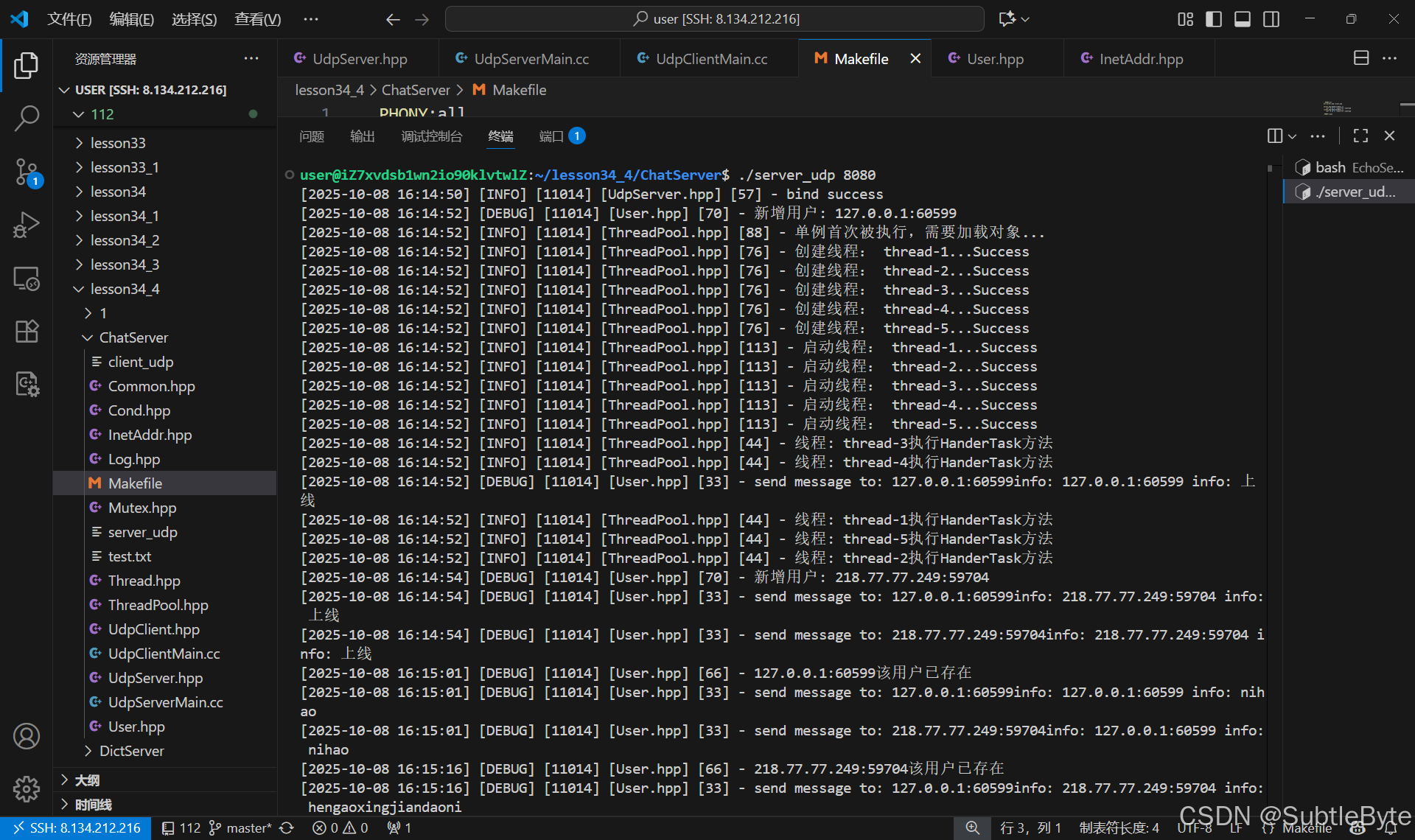Split the editor to the right
The image size is (1415, 840).
pos(1360,58)
